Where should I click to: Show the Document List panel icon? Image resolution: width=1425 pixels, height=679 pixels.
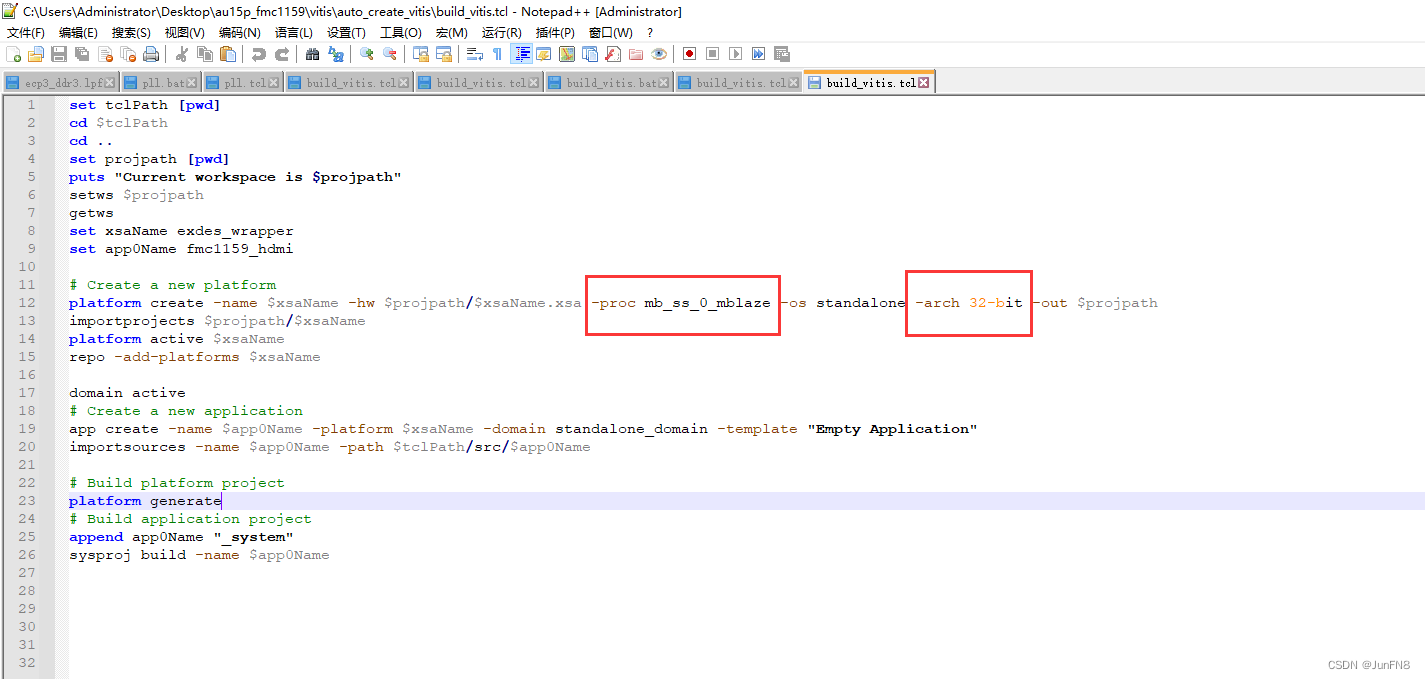[x=590, y=54]
